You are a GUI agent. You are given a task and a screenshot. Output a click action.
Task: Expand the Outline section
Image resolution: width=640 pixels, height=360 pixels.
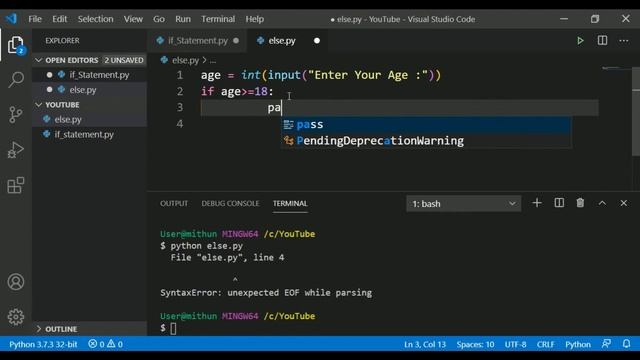(x=89, y=329)
